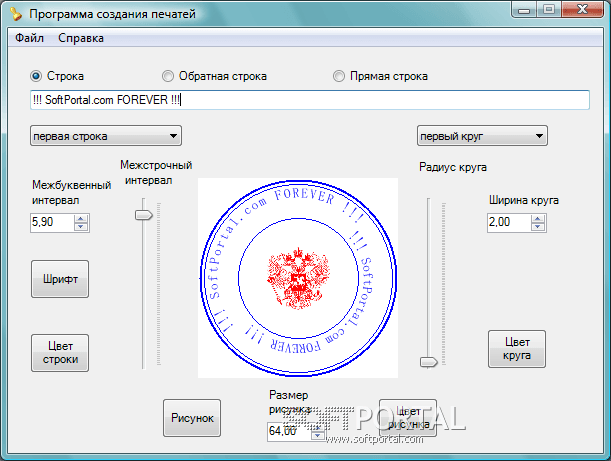Expand the первая строка dropdown

click(x=106, y=136)
